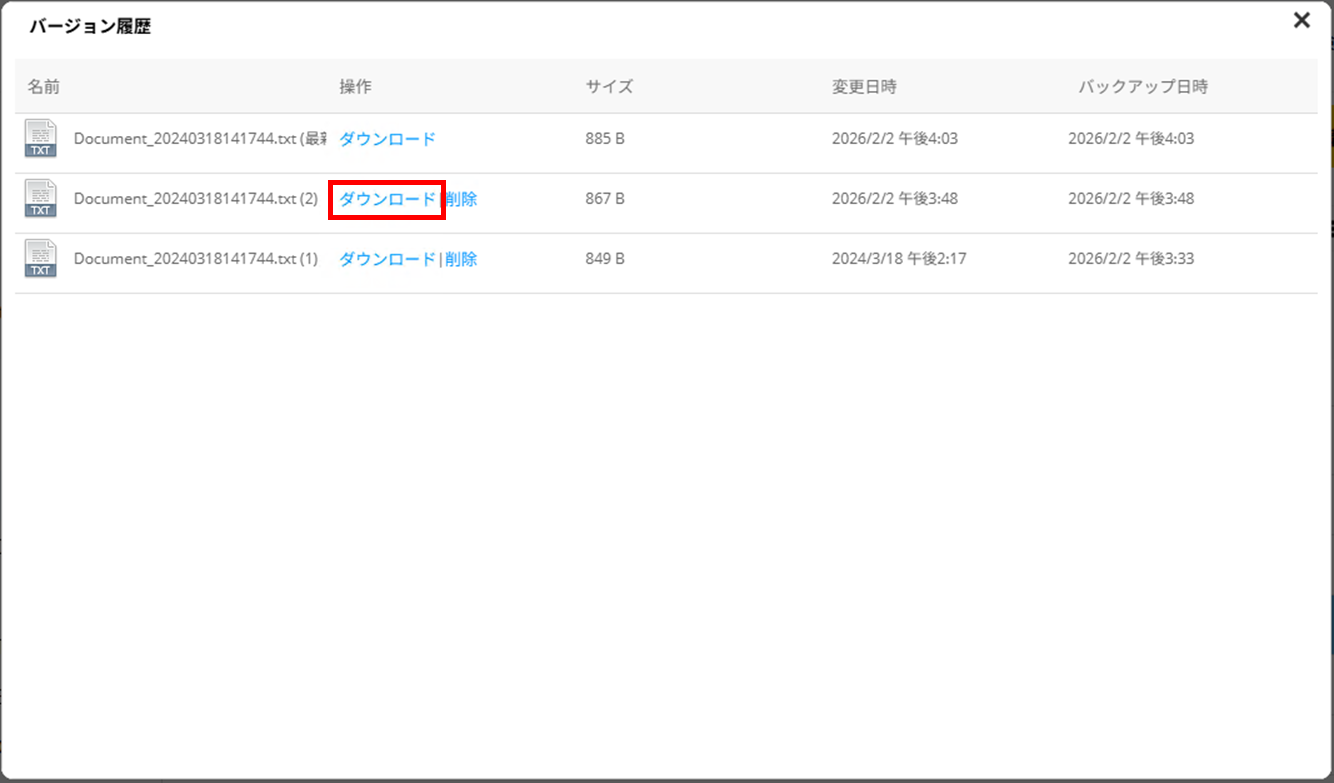The image size is (1334, 783).
Task: Click modified date 2026/2/2 午後4:03
Action: point(895,139)
